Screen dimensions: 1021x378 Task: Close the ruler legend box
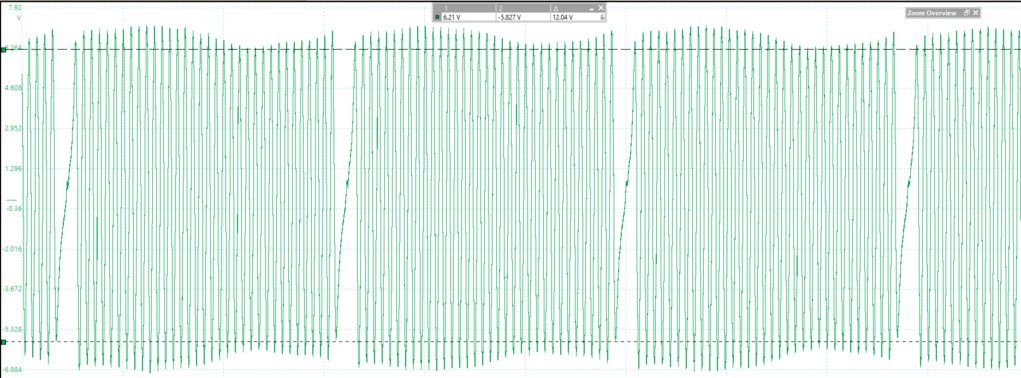tap(601, 8)
